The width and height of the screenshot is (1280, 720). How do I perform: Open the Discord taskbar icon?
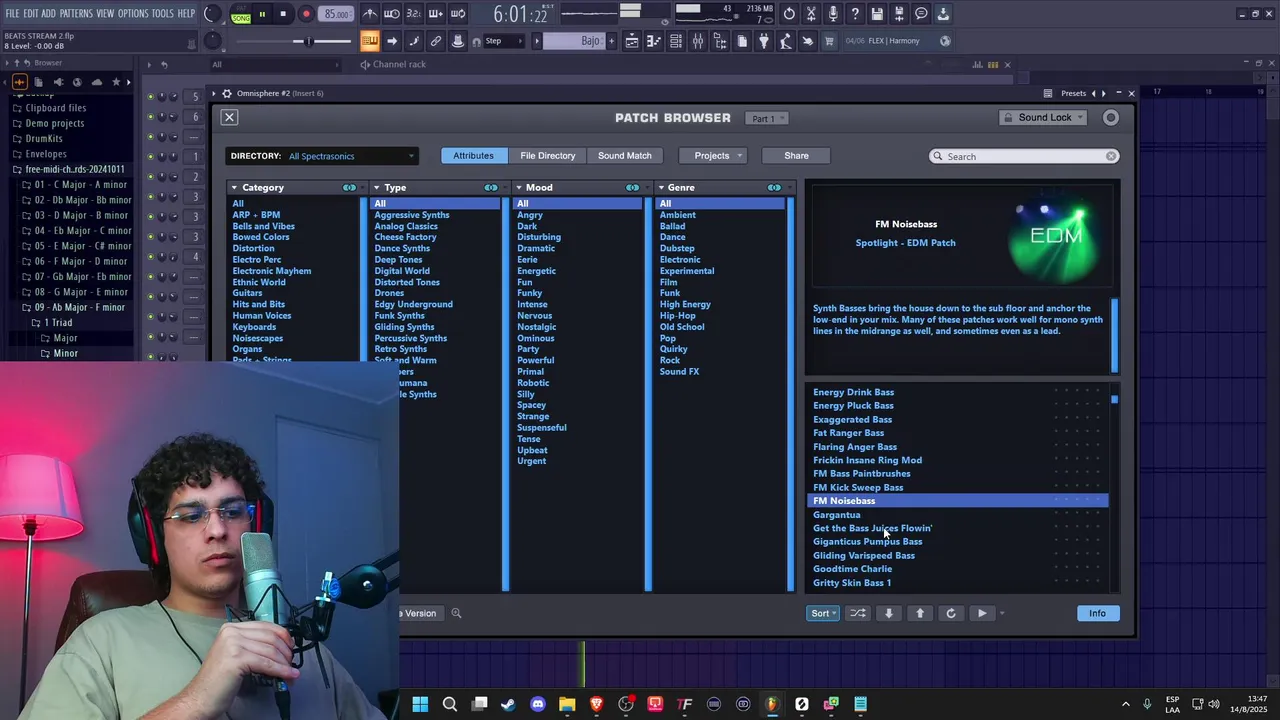point(538,704)
